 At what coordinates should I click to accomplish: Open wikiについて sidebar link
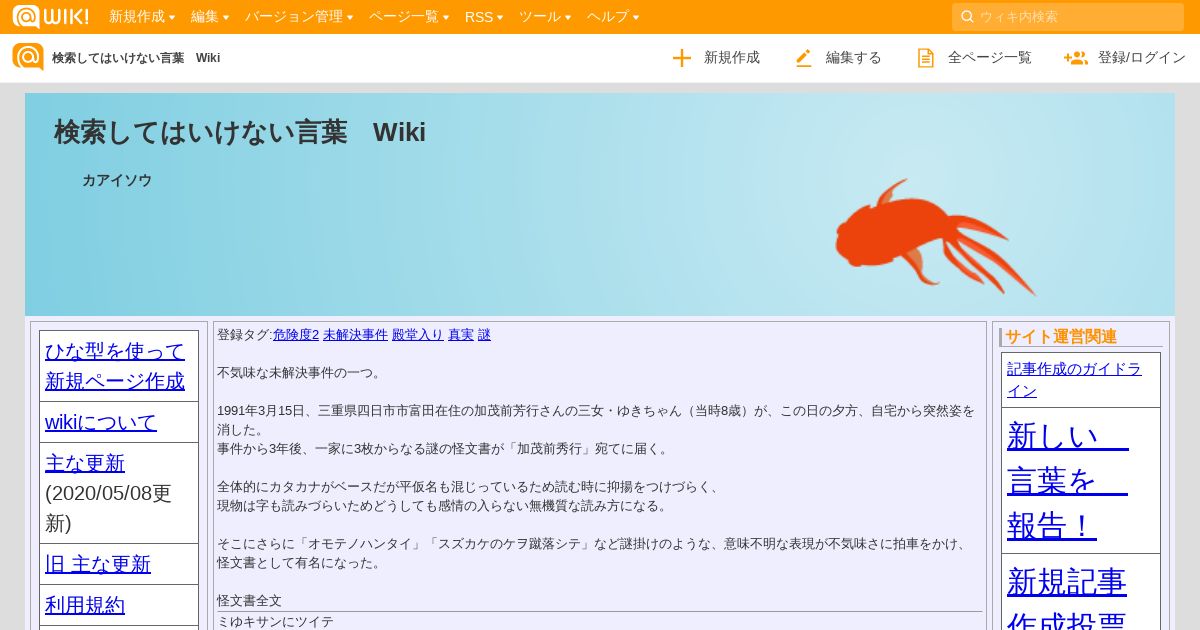click(x=101, y=422)
